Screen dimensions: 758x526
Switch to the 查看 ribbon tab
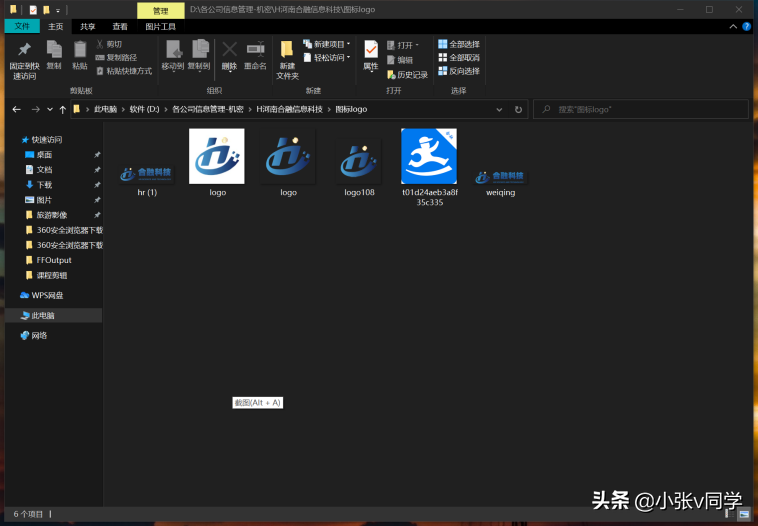click(x=120, y=27)
